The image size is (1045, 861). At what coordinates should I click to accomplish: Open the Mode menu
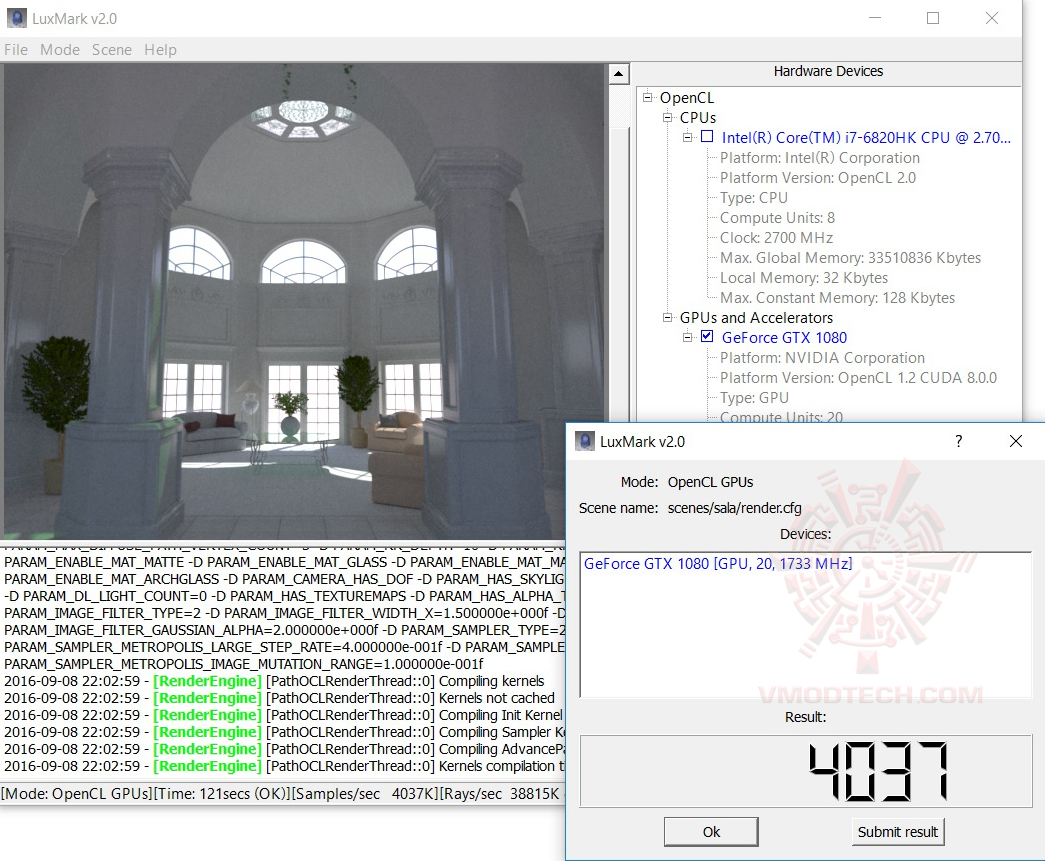(x=59, y=50)
